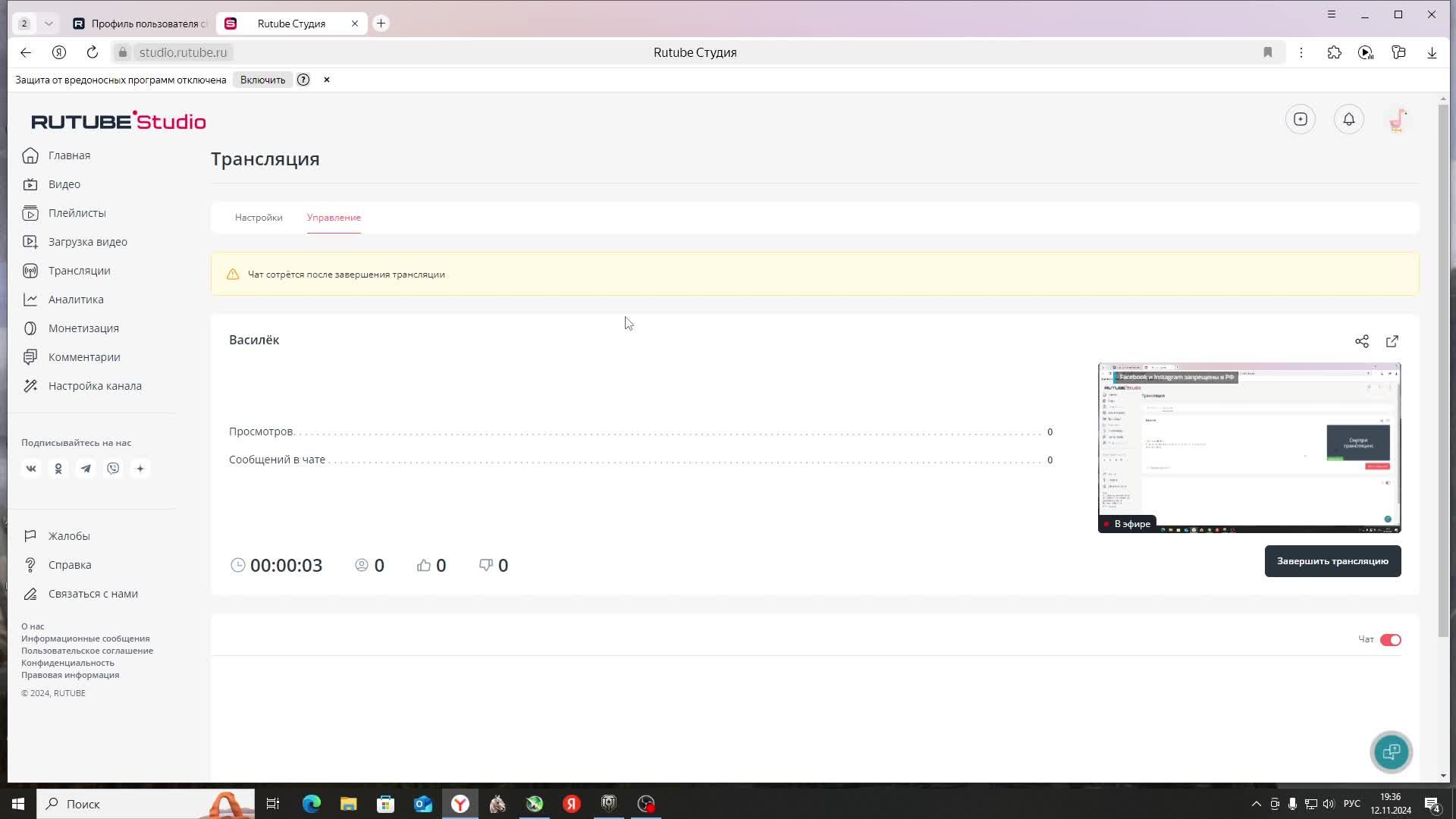
Task: Click the page vertical scrollbar
Action: [1442, 364]
